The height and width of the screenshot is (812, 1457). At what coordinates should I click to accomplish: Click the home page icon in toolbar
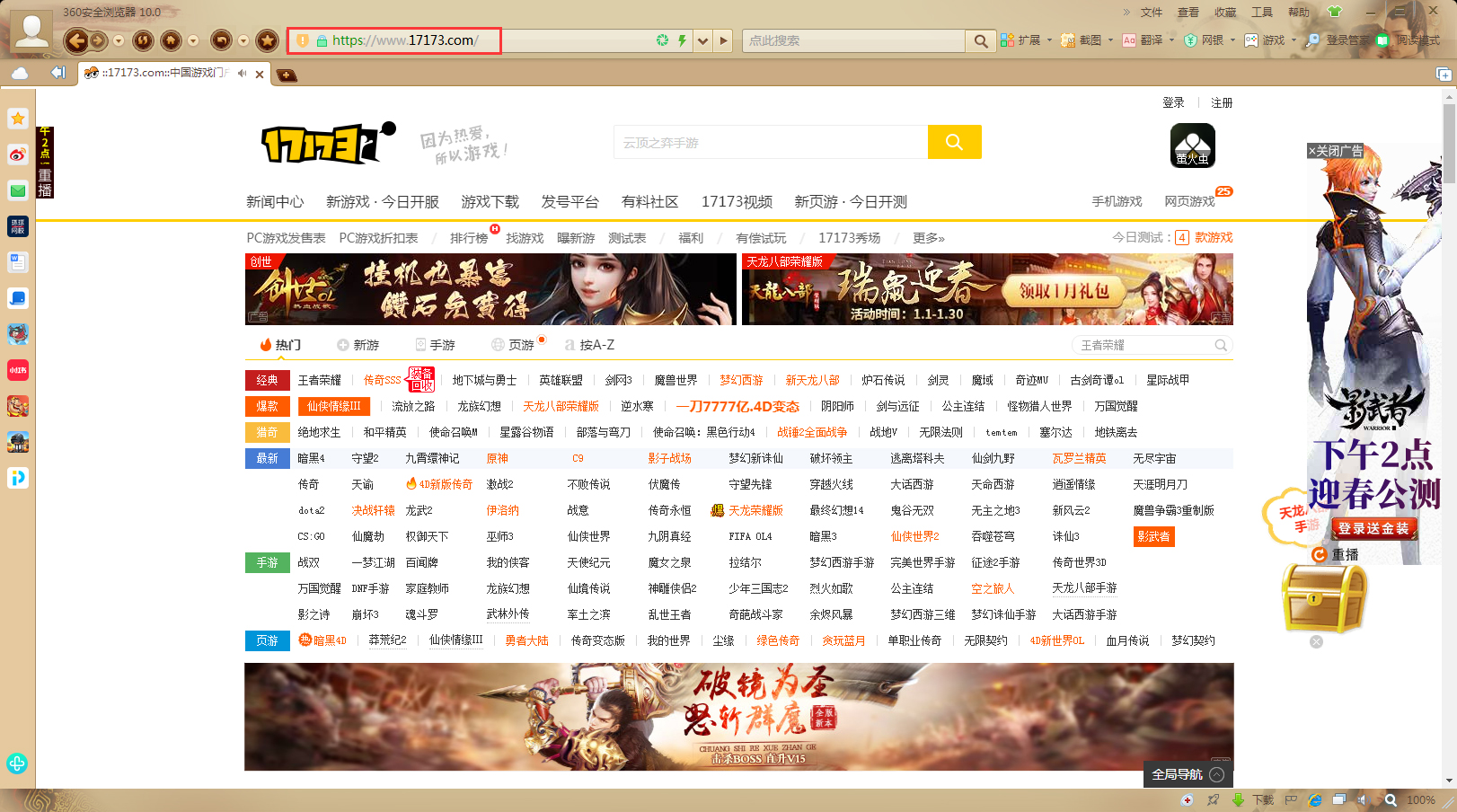click(171, 40)
